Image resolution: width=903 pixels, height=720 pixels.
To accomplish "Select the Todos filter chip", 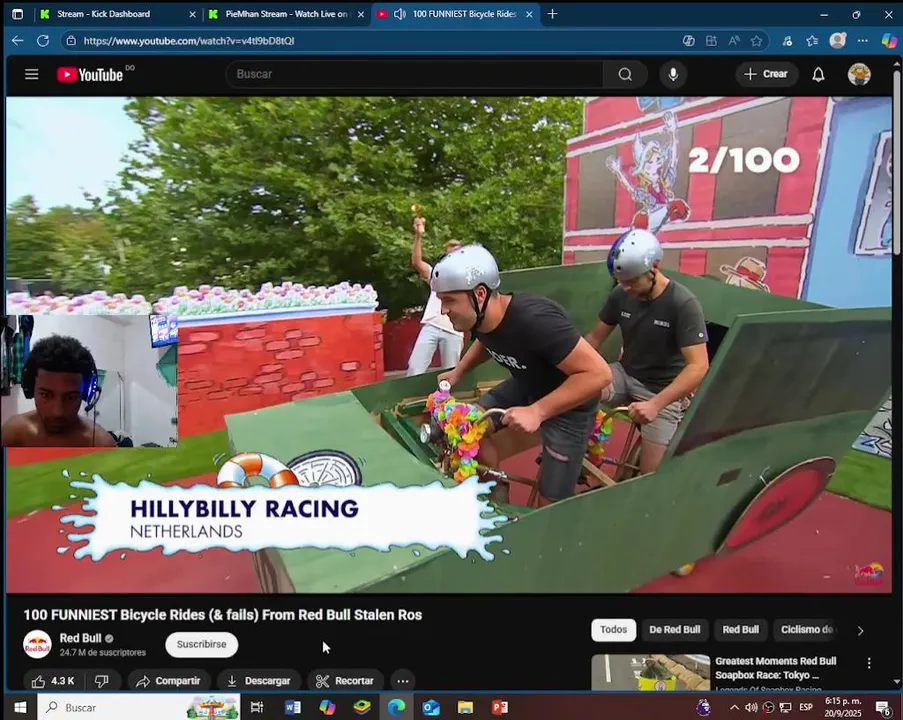I will point(613,630).
